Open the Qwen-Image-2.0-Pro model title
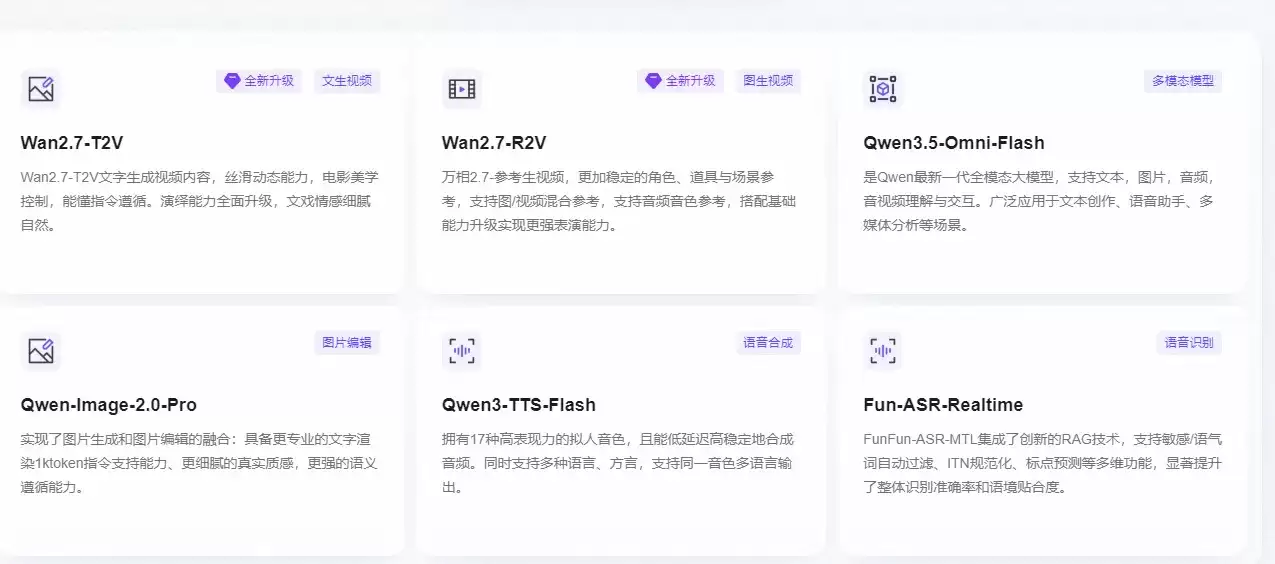Screen dimensions: 1275x564 tap(108, 405)
